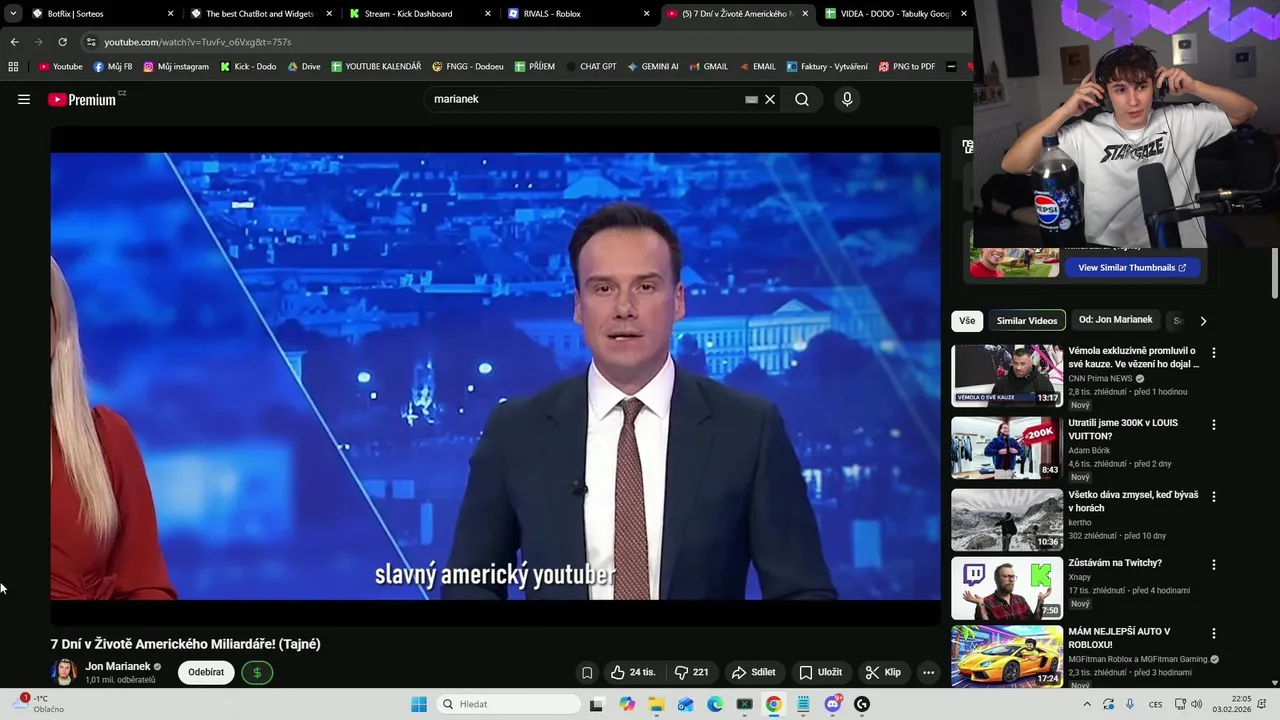The image size is (1280, 720).
Task: Open the 'Zůstávám na Twitchy?' video thumbnail
Action: (x=1007, y=589)
